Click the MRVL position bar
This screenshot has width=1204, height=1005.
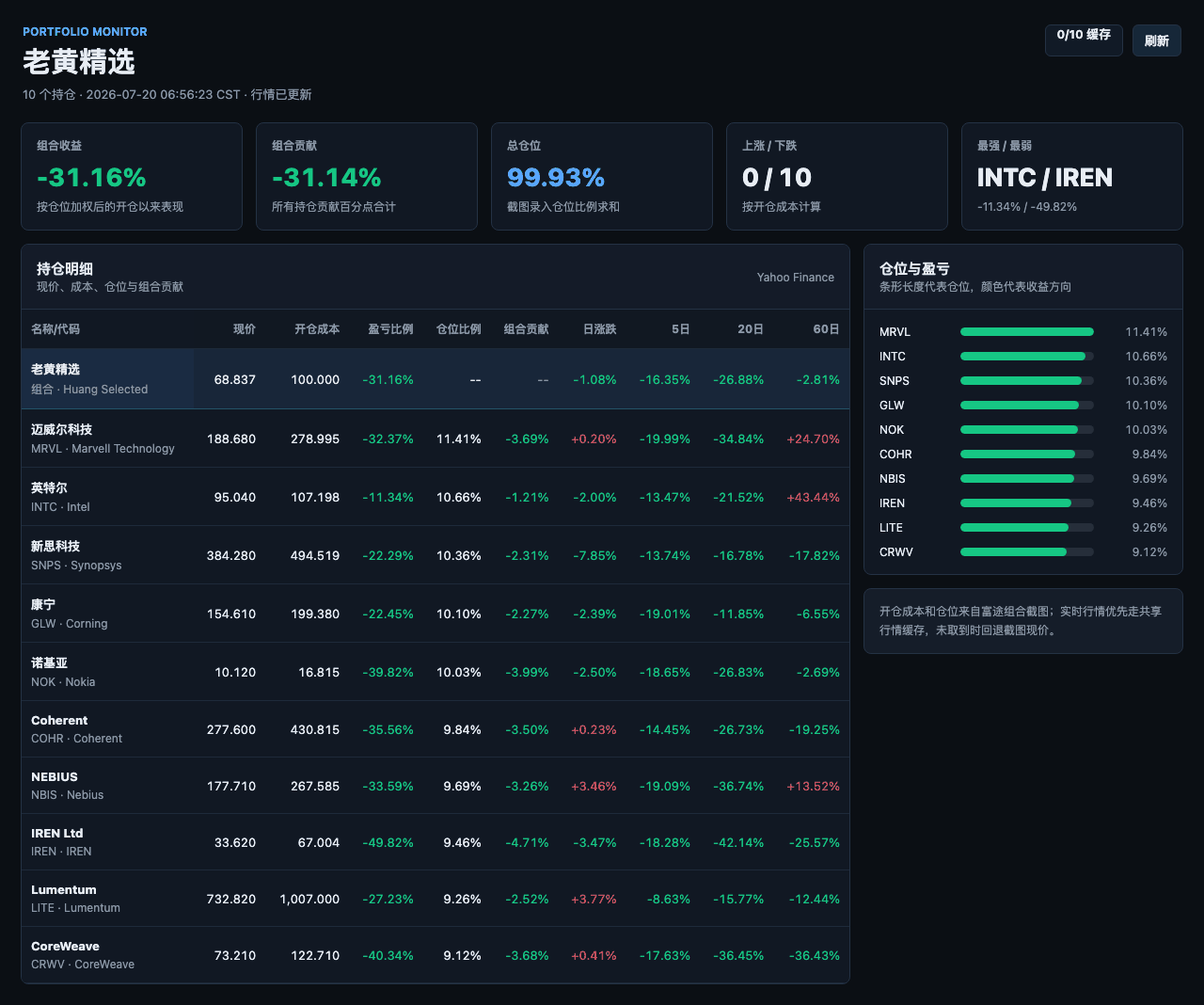(1027, 332)
